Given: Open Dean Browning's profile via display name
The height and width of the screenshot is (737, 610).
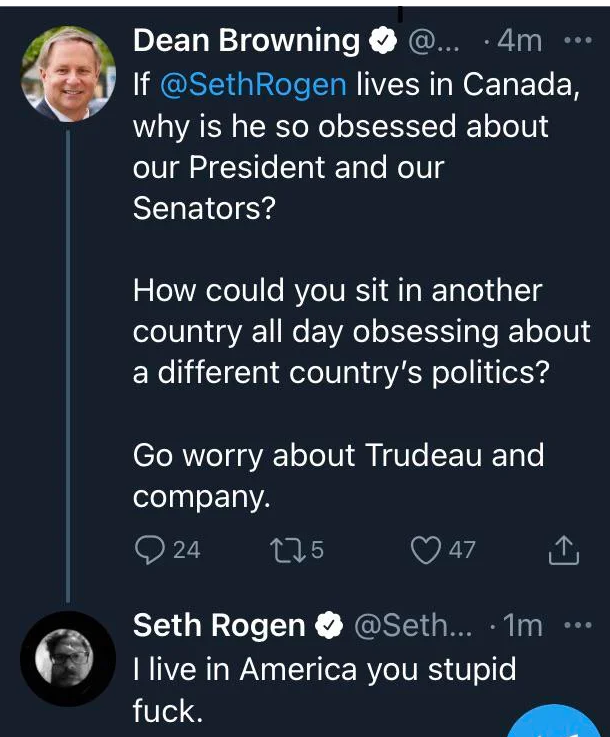Looking at the screenshot, I should tap(246, 41).
